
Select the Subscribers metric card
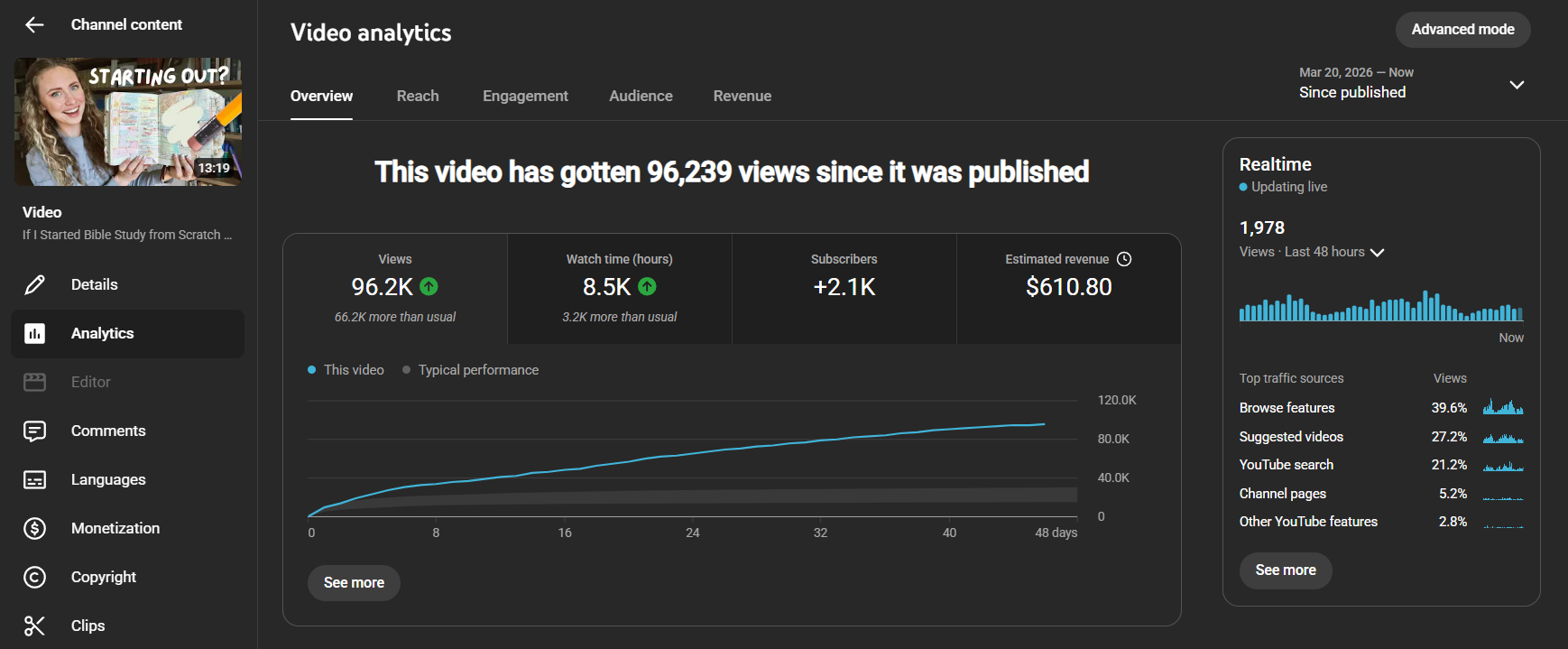(844, 289)
